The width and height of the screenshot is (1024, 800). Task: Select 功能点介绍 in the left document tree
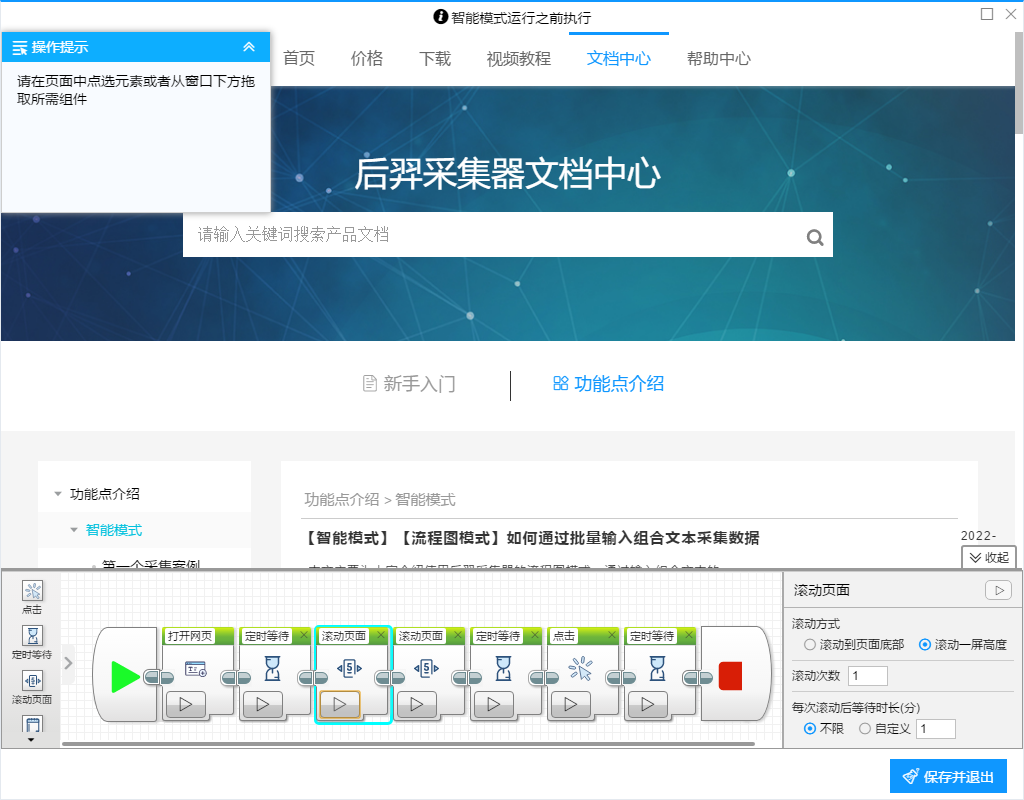coord(104,494)
